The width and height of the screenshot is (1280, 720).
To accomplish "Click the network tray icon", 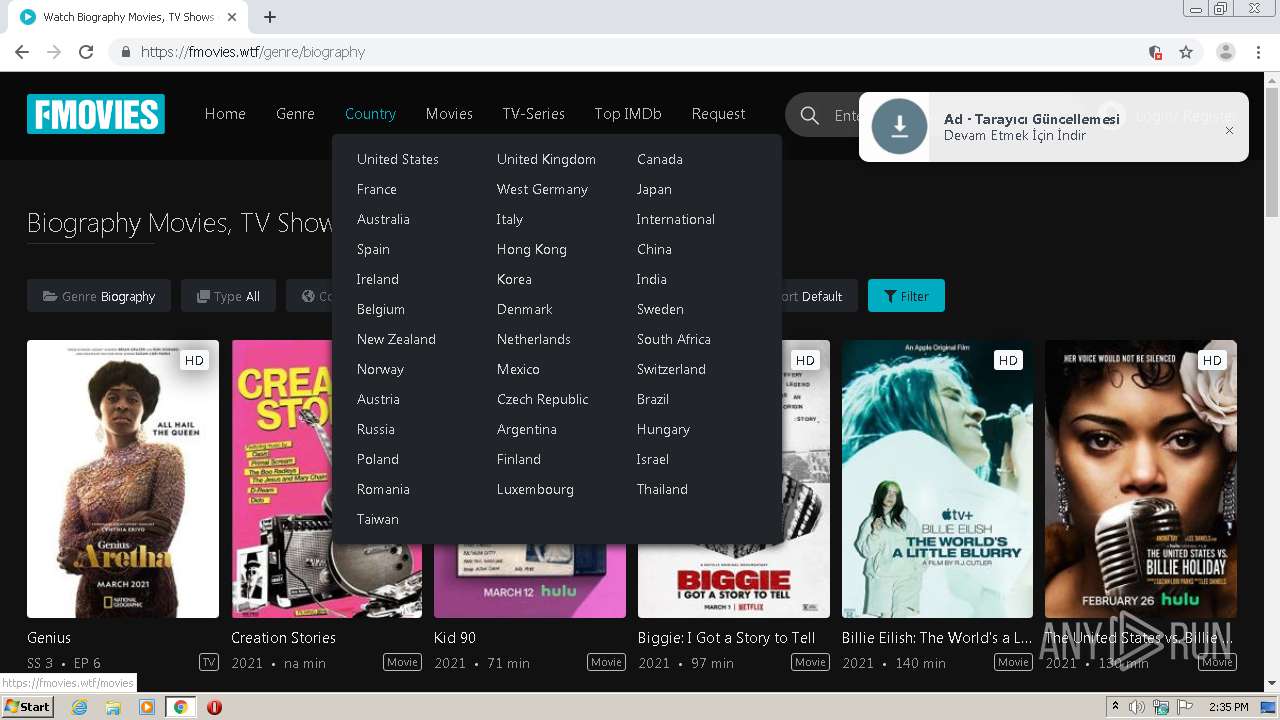I will 1161,707.
